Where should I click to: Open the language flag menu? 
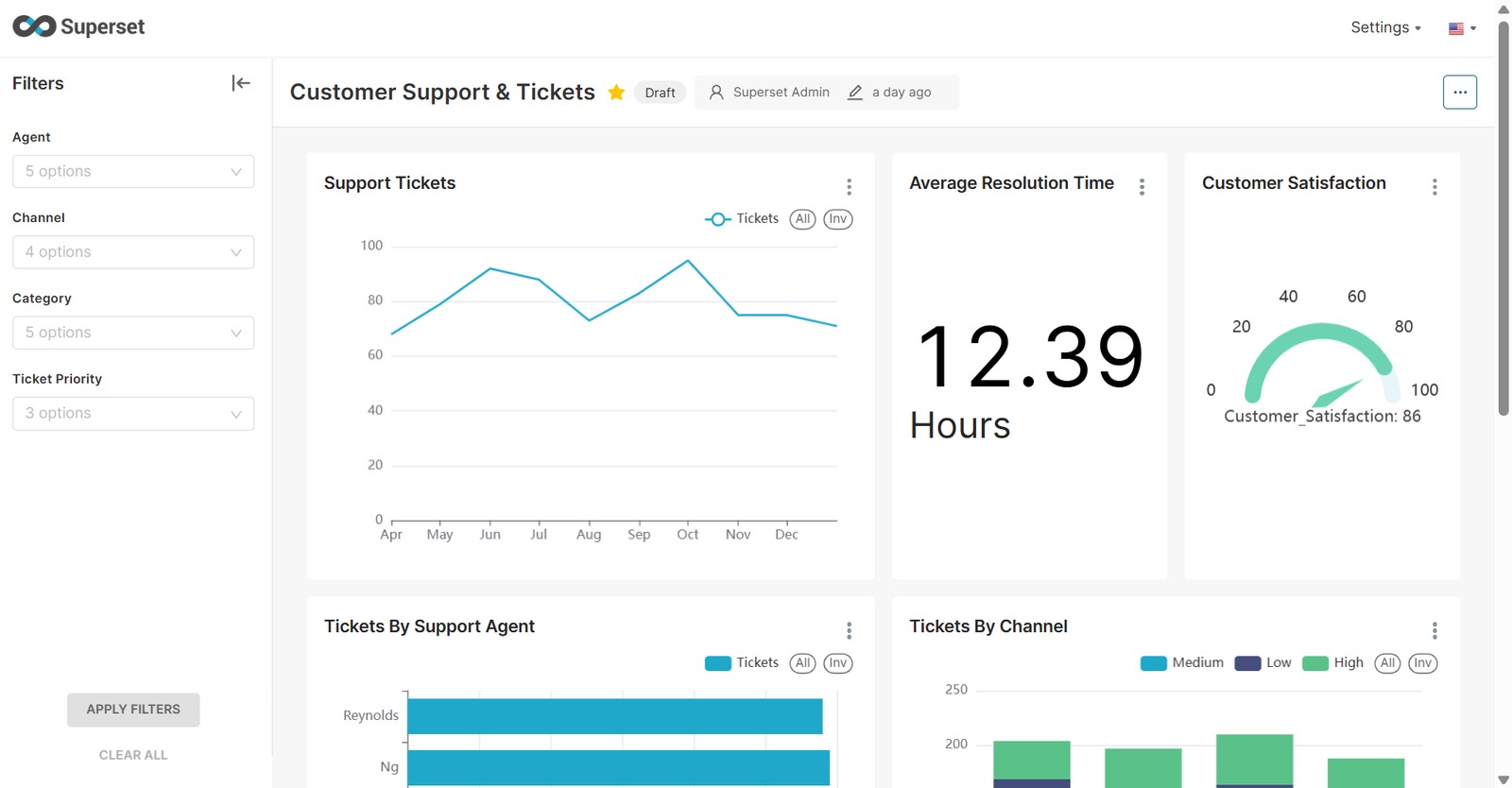click(1461, 28)
